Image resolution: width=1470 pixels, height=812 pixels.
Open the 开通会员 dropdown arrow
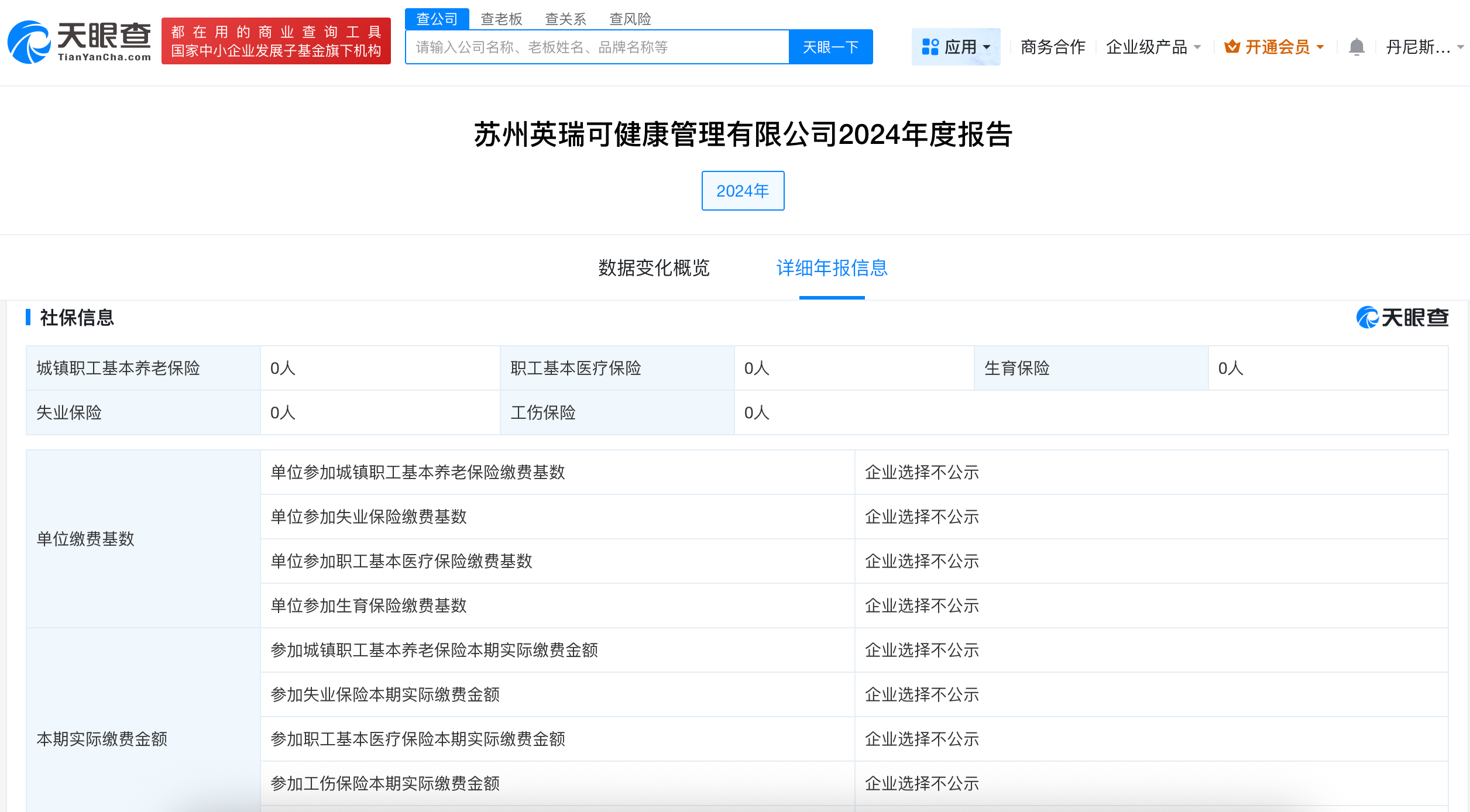[1320, 47]
